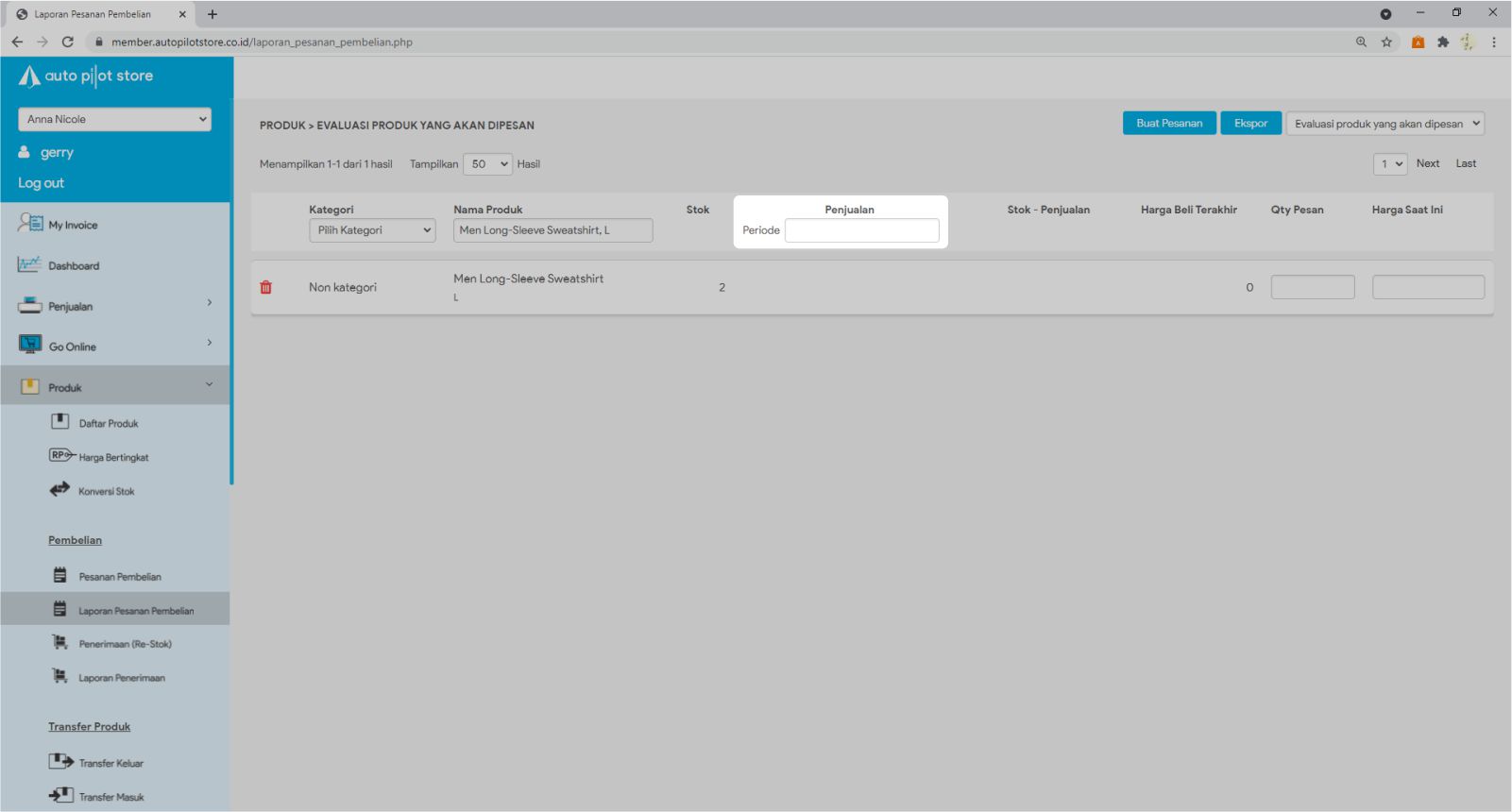Click the Ekspor button
1512x812 pixels.
[1250, 124]
